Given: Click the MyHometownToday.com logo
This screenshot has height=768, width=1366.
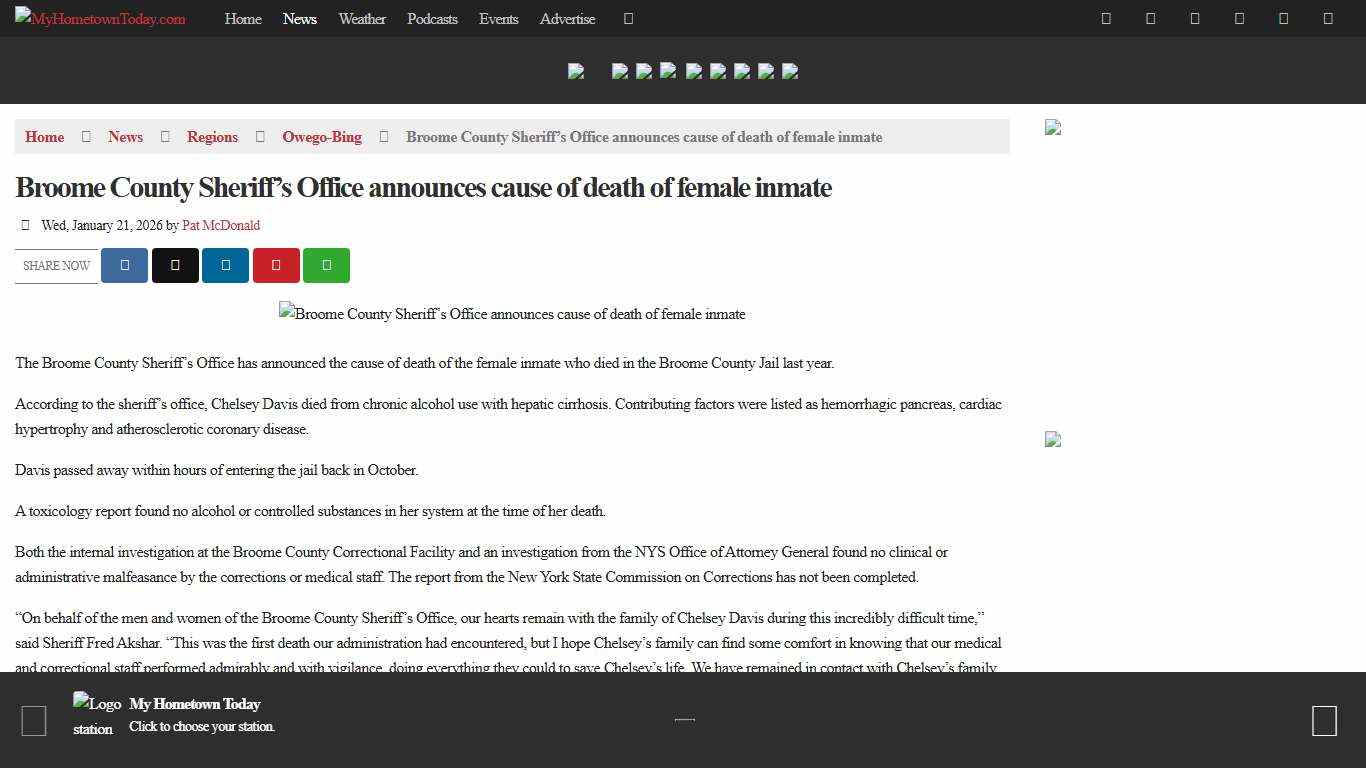Looking at the screenshot, I should [x=99, y=18].
